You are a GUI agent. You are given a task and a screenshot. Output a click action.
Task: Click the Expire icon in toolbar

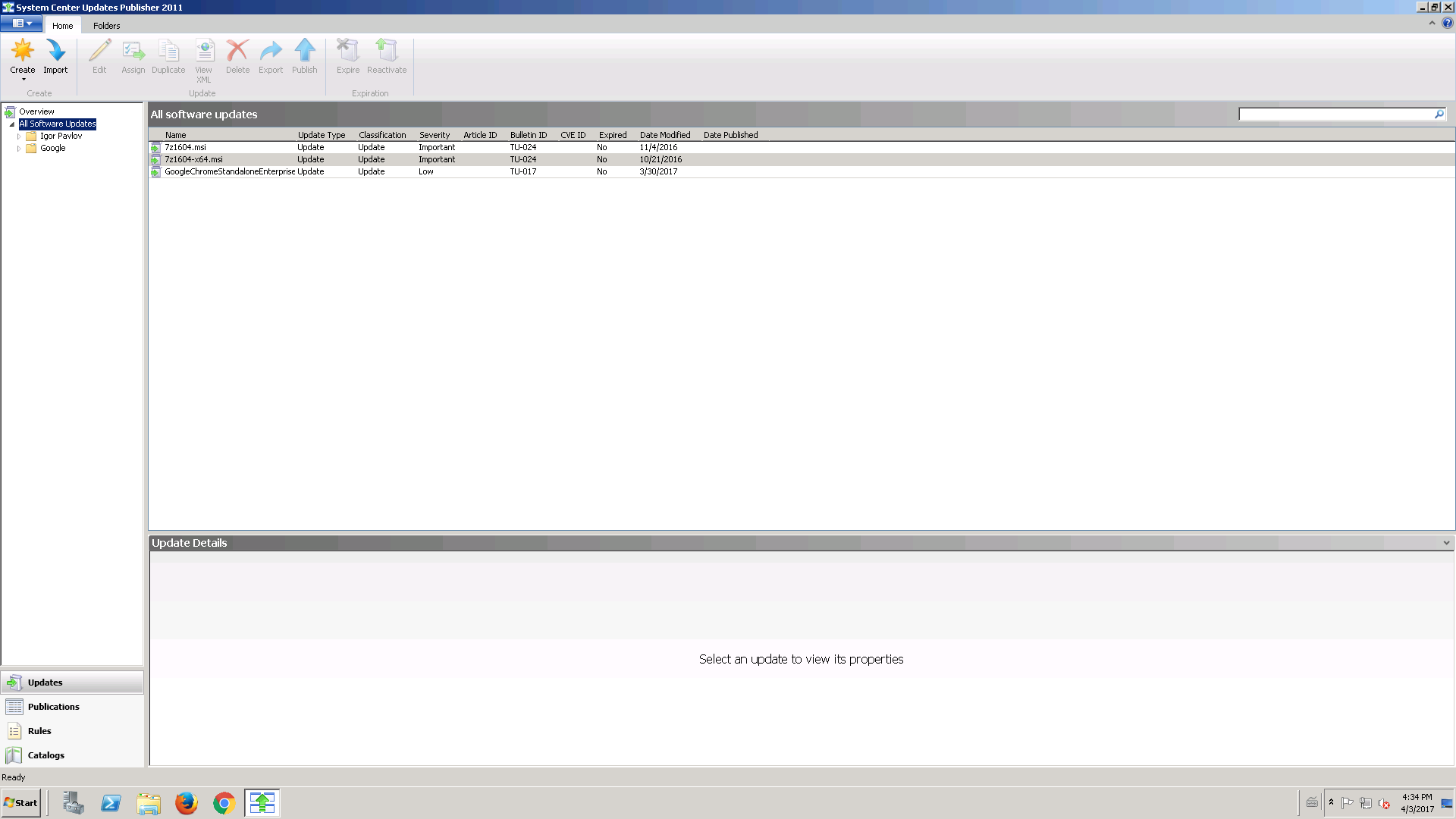347,55
